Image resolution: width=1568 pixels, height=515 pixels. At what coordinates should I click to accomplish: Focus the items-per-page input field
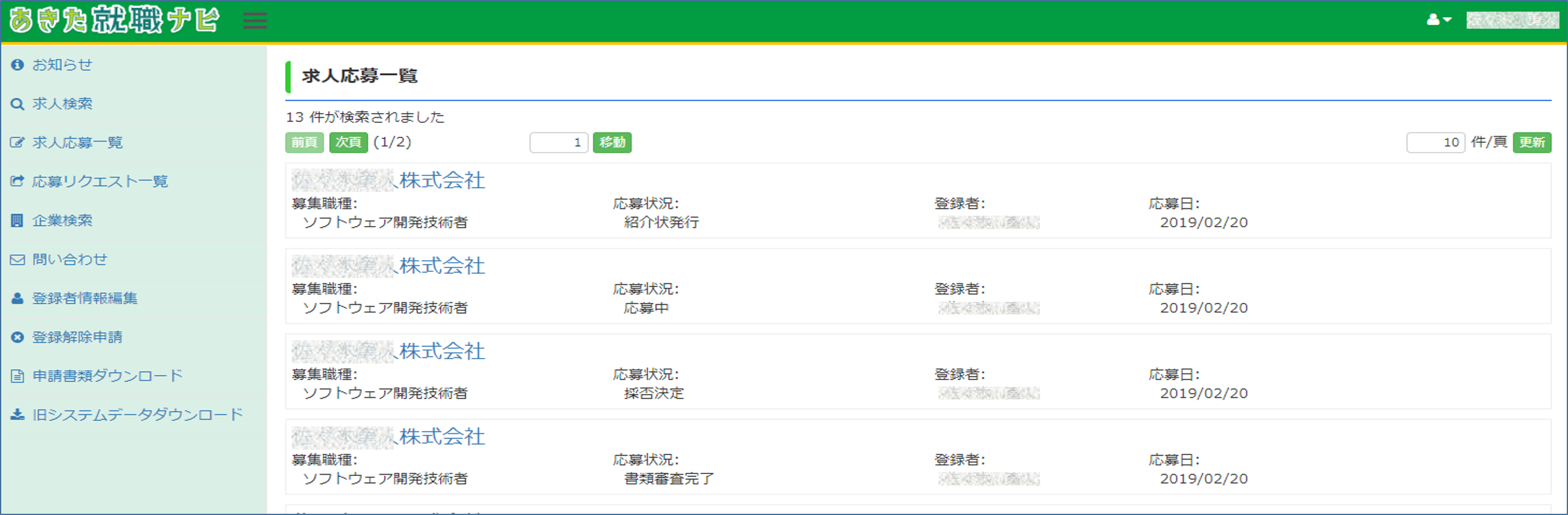coord(1436,142)
